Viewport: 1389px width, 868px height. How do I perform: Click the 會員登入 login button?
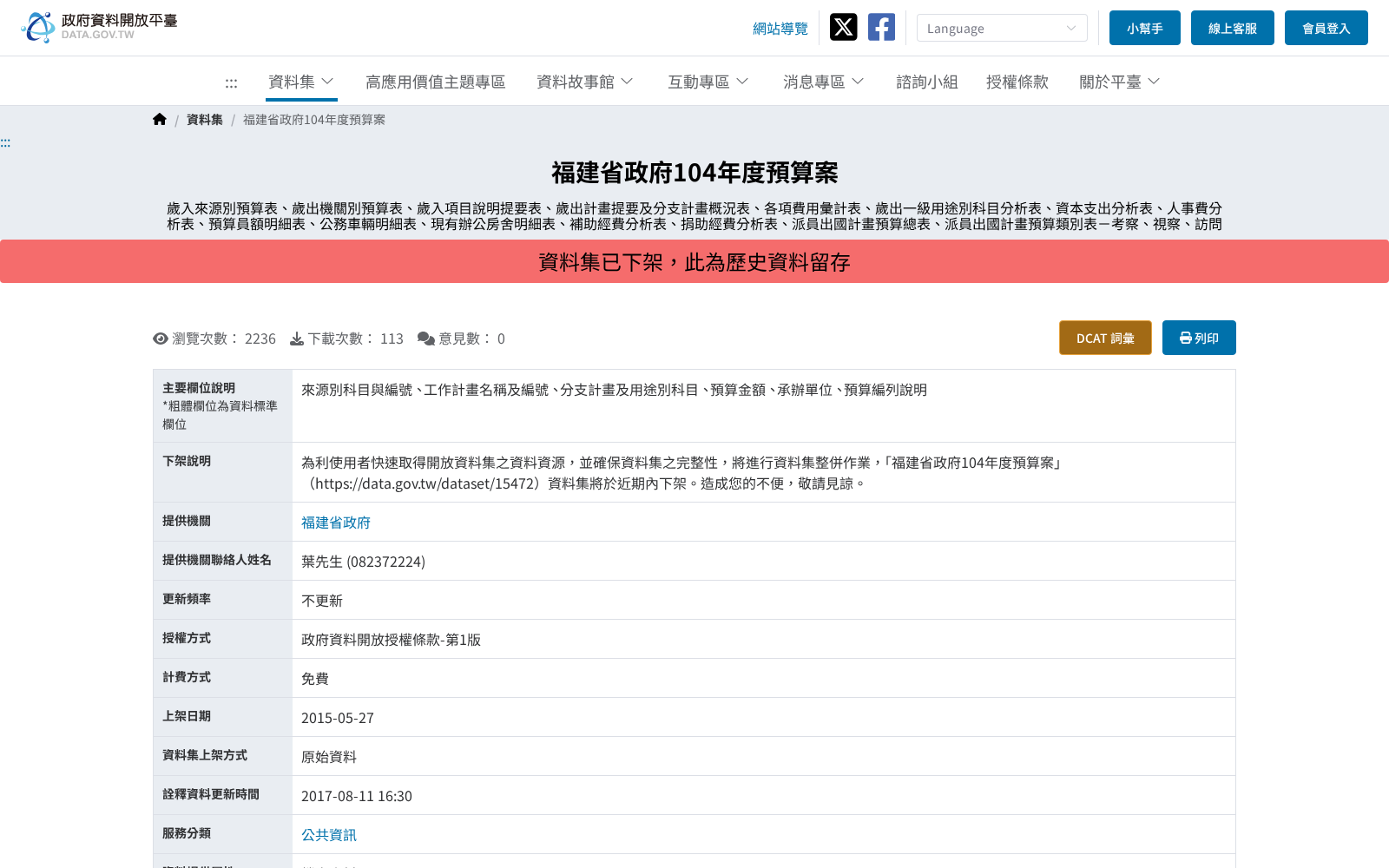[x=1326, y=28]
